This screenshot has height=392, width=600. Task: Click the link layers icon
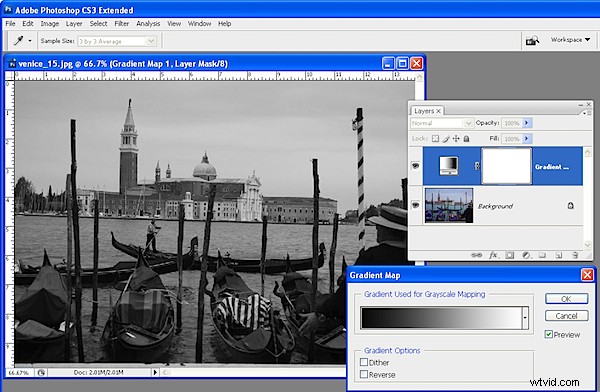click(476, 255)
